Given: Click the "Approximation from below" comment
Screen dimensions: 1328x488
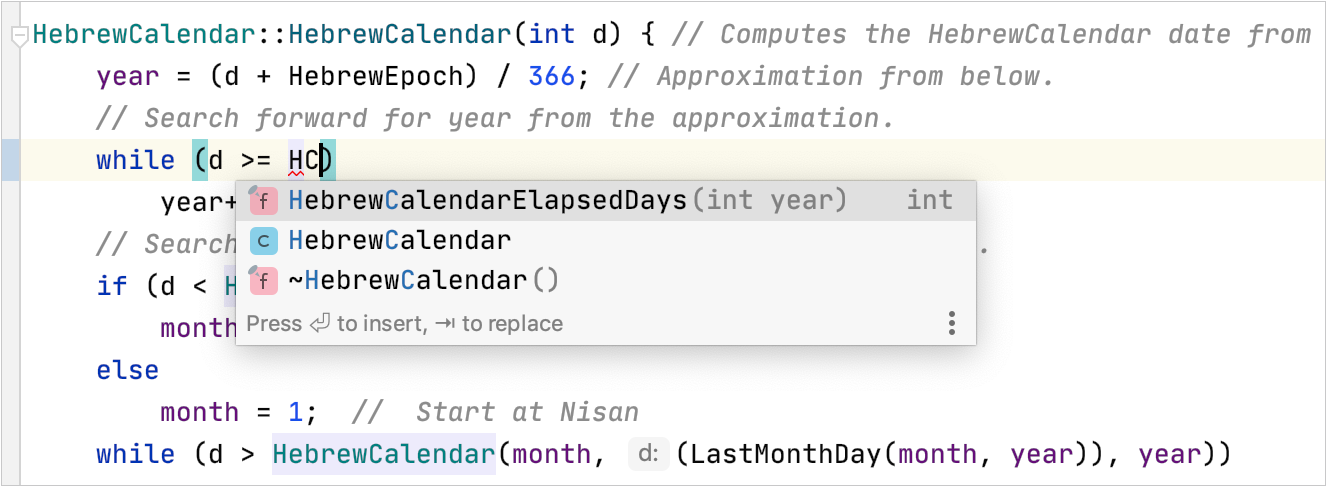Looking at the screenshot, I should pos(854,76).
